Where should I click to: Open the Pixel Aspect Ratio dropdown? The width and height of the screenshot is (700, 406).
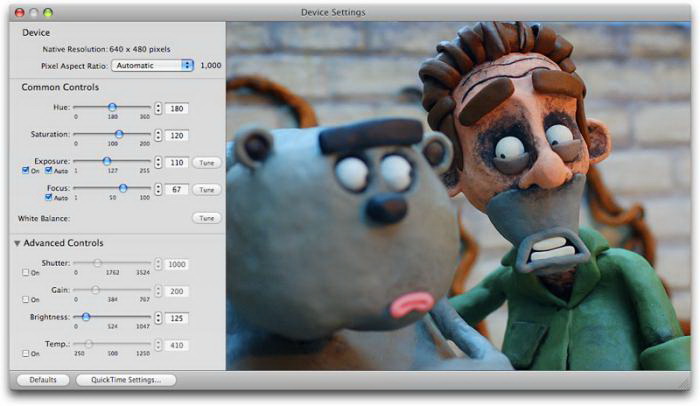click(152, 65)
